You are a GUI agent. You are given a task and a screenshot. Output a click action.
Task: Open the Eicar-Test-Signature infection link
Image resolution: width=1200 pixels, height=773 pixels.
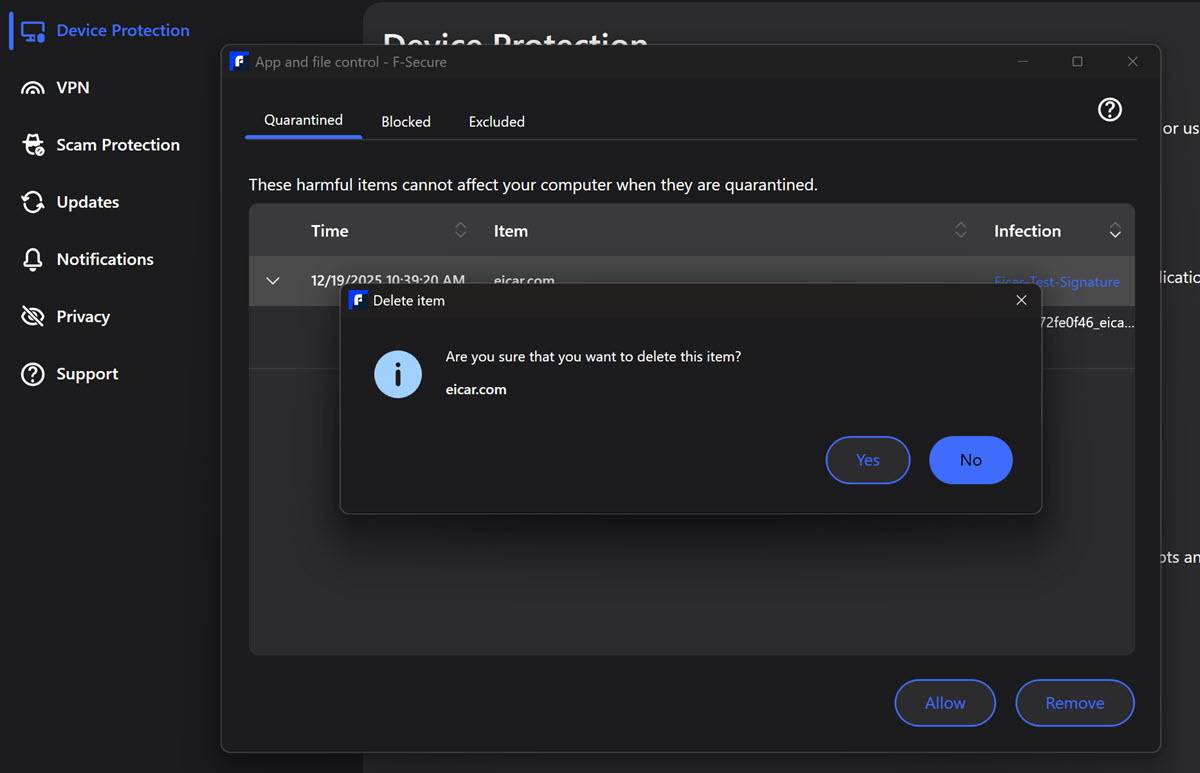pos(1056,282)
